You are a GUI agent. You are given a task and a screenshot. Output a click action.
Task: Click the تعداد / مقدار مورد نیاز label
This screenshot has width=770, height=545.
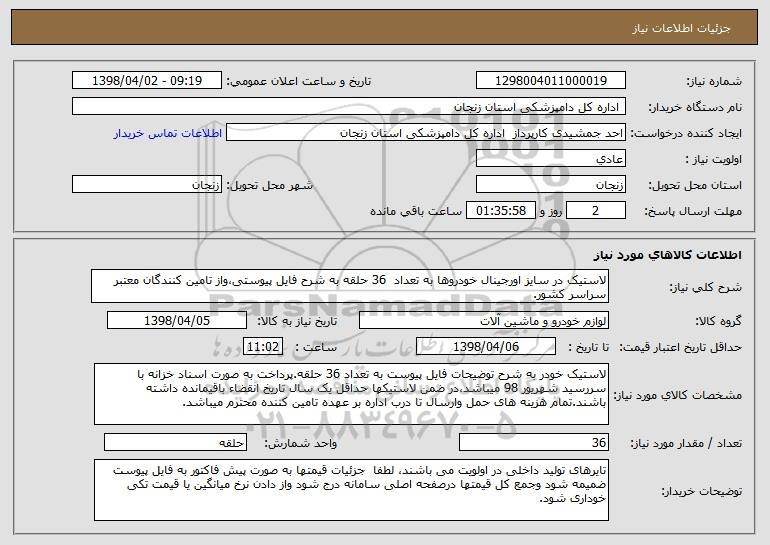tap(686, 443)
